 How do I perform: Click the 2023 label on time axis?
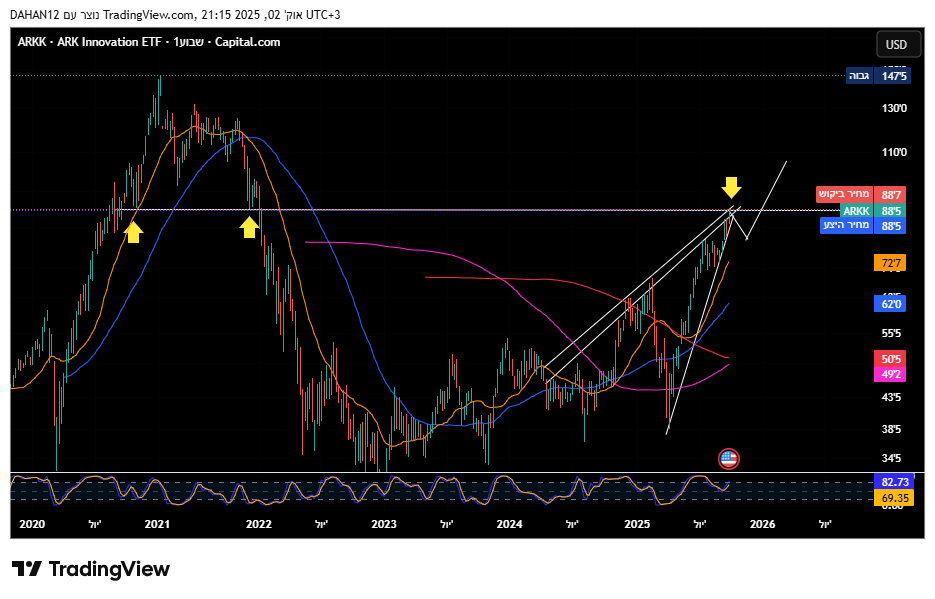click(x=384, y=524)
